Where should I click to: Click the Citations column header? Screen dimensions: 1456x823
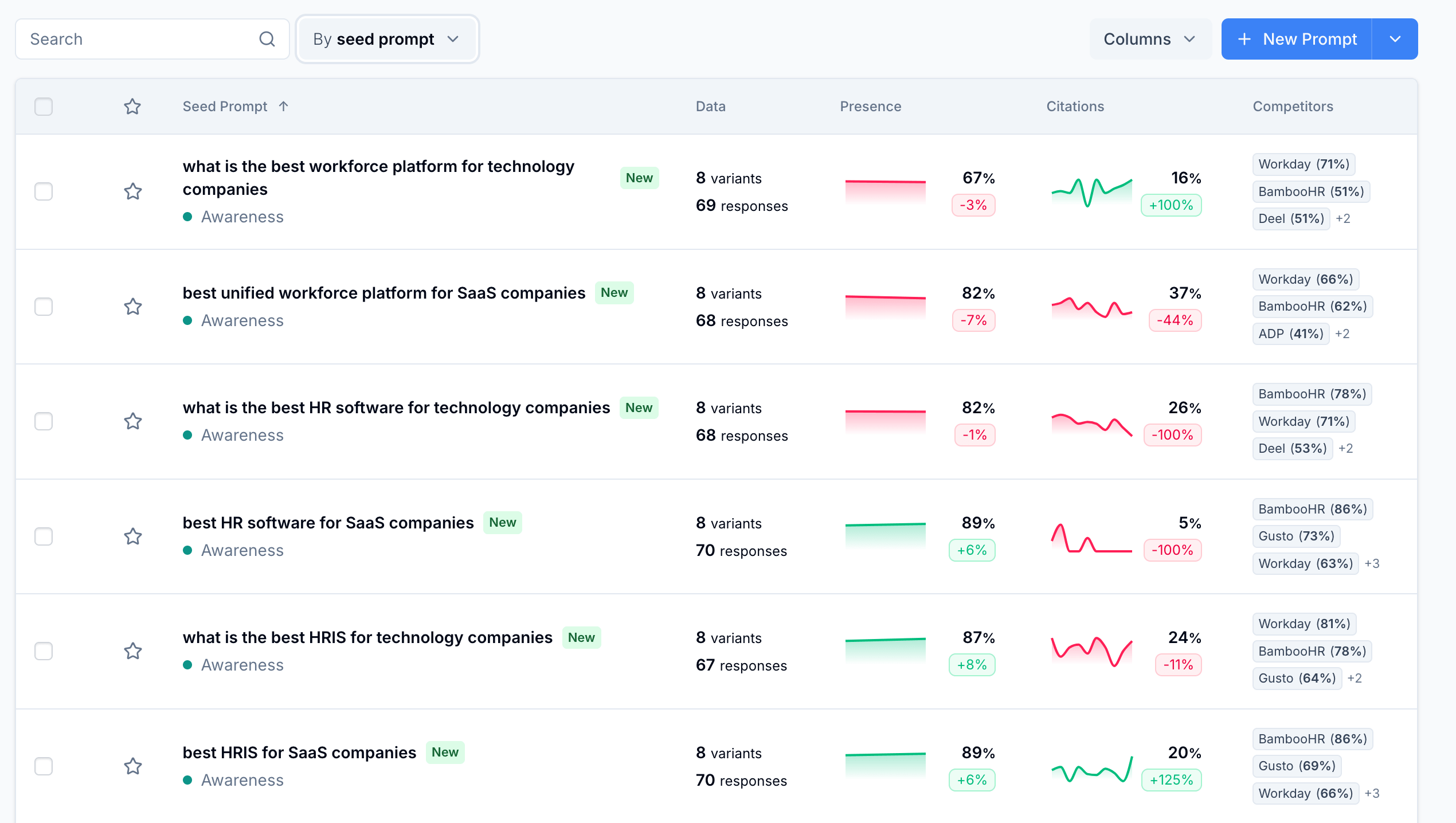click(x=1075, y=107)
